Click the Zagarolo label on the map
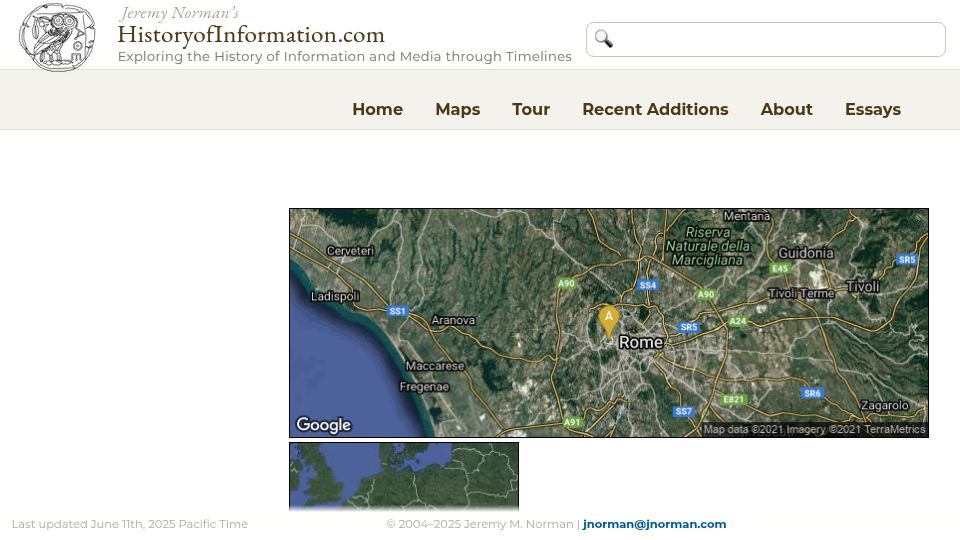 pyautogui.click(x=885, y=405)
